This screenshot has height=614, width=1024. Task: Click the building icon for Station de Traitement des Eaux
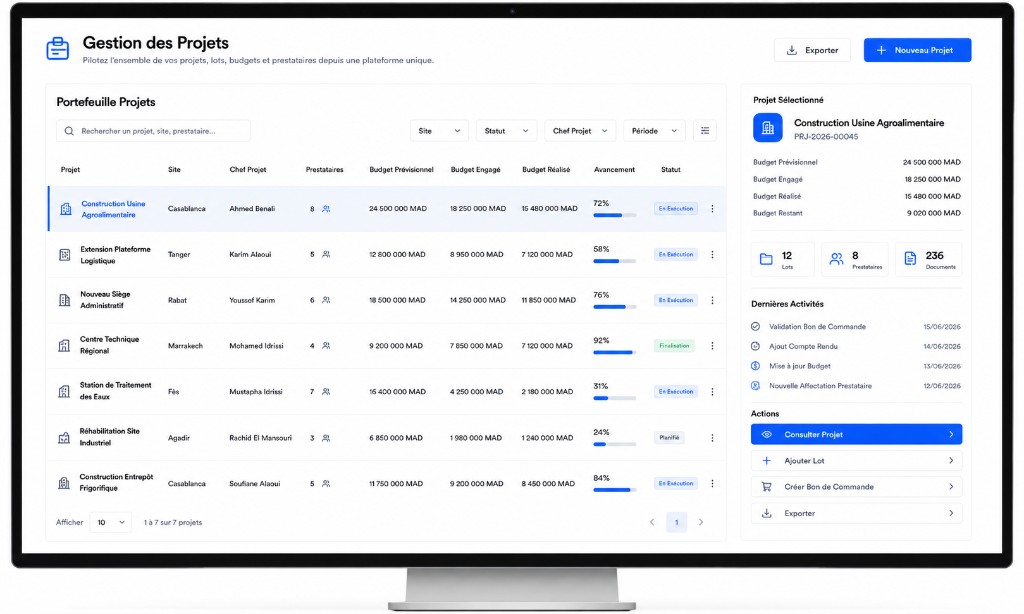pyautogui.click(x=64, y=392)
